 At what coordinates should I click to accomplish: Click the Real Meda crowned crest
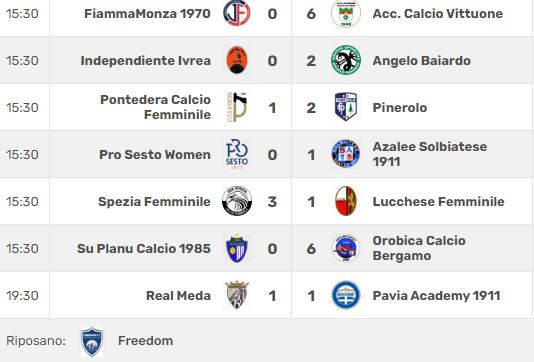pos(237,295)
